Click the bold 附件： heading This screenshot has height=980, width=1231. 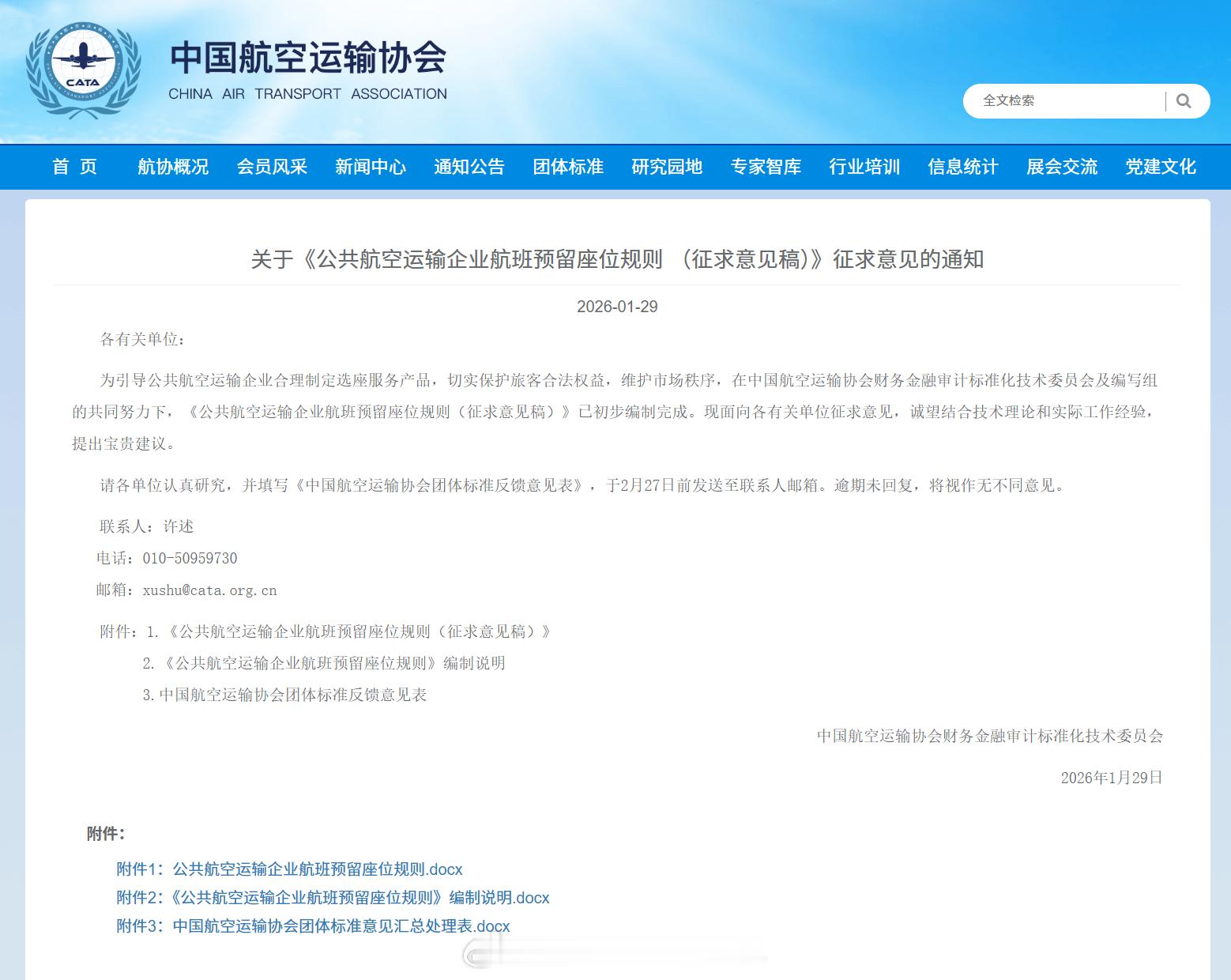(x=106, y=834)
